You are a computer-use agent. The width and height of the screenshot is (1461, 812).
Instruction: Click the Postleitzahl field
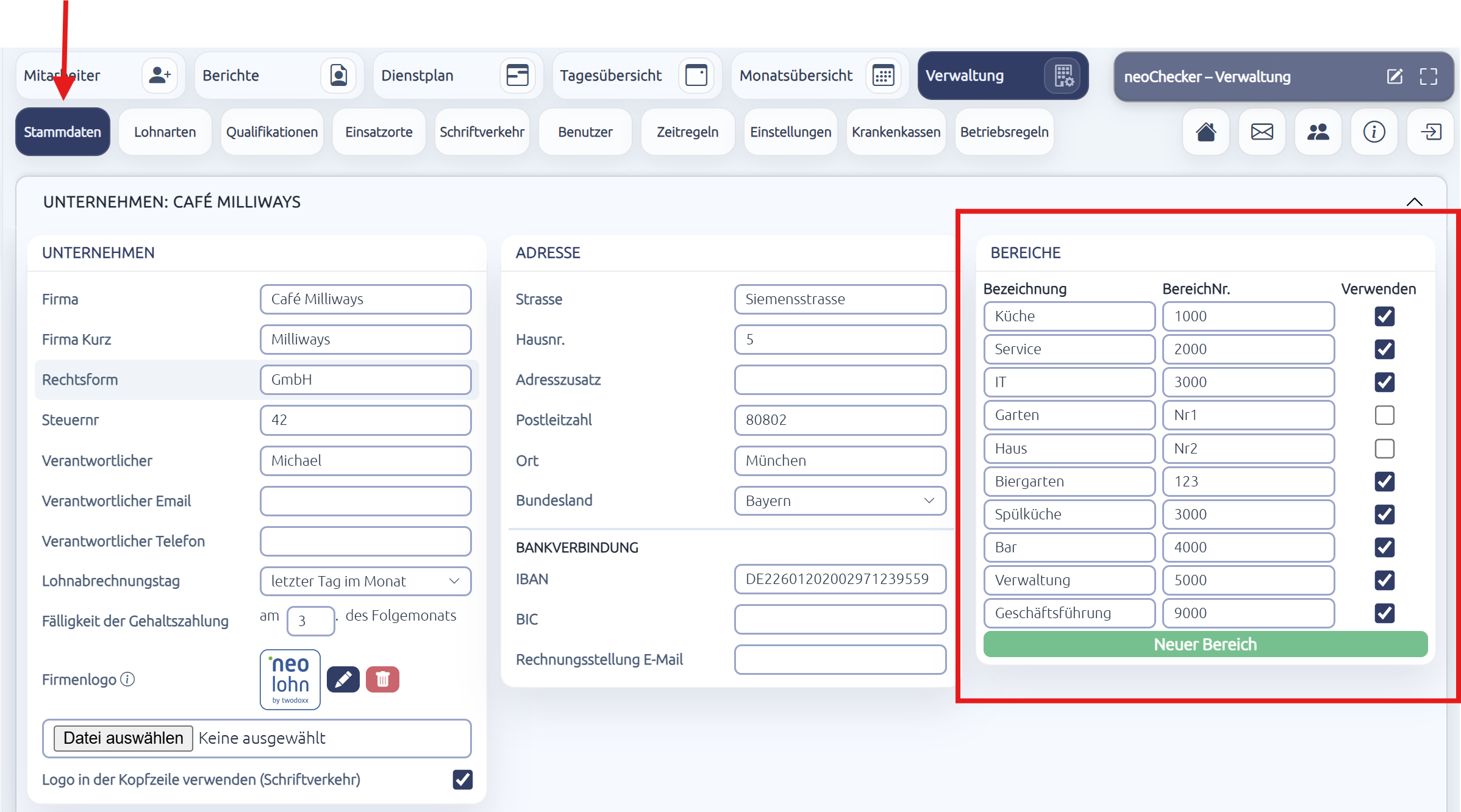click(840, 420)
